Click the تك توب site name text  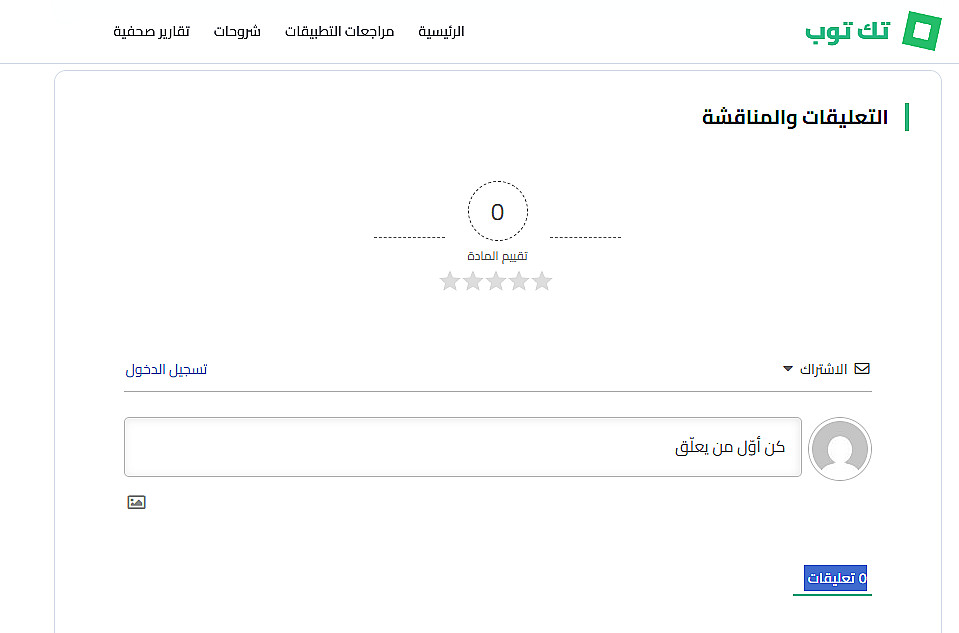click(847, 31)
